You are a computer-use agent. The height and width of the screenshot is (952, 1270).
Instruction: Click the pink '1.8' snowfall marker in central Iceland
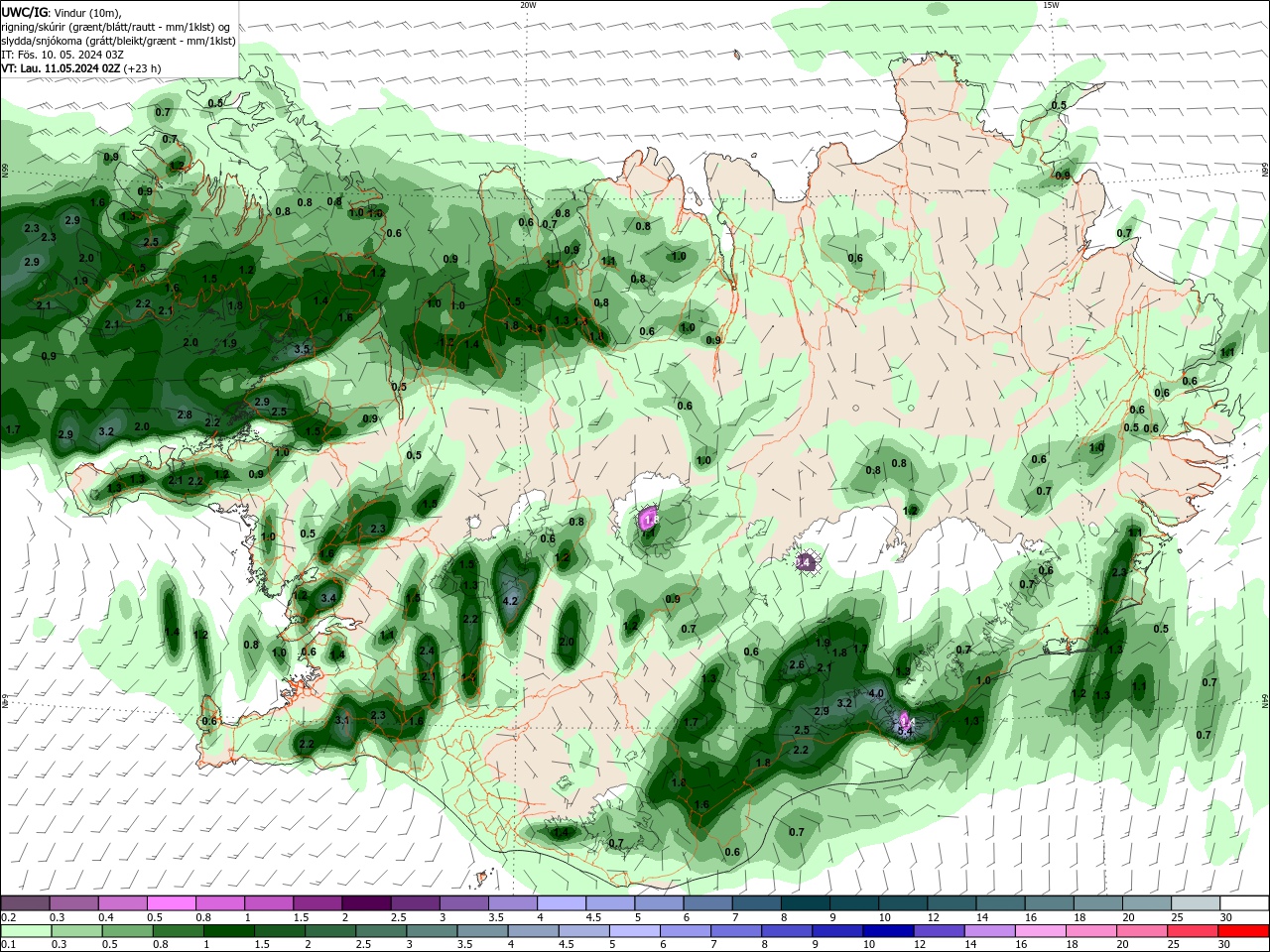651,518
